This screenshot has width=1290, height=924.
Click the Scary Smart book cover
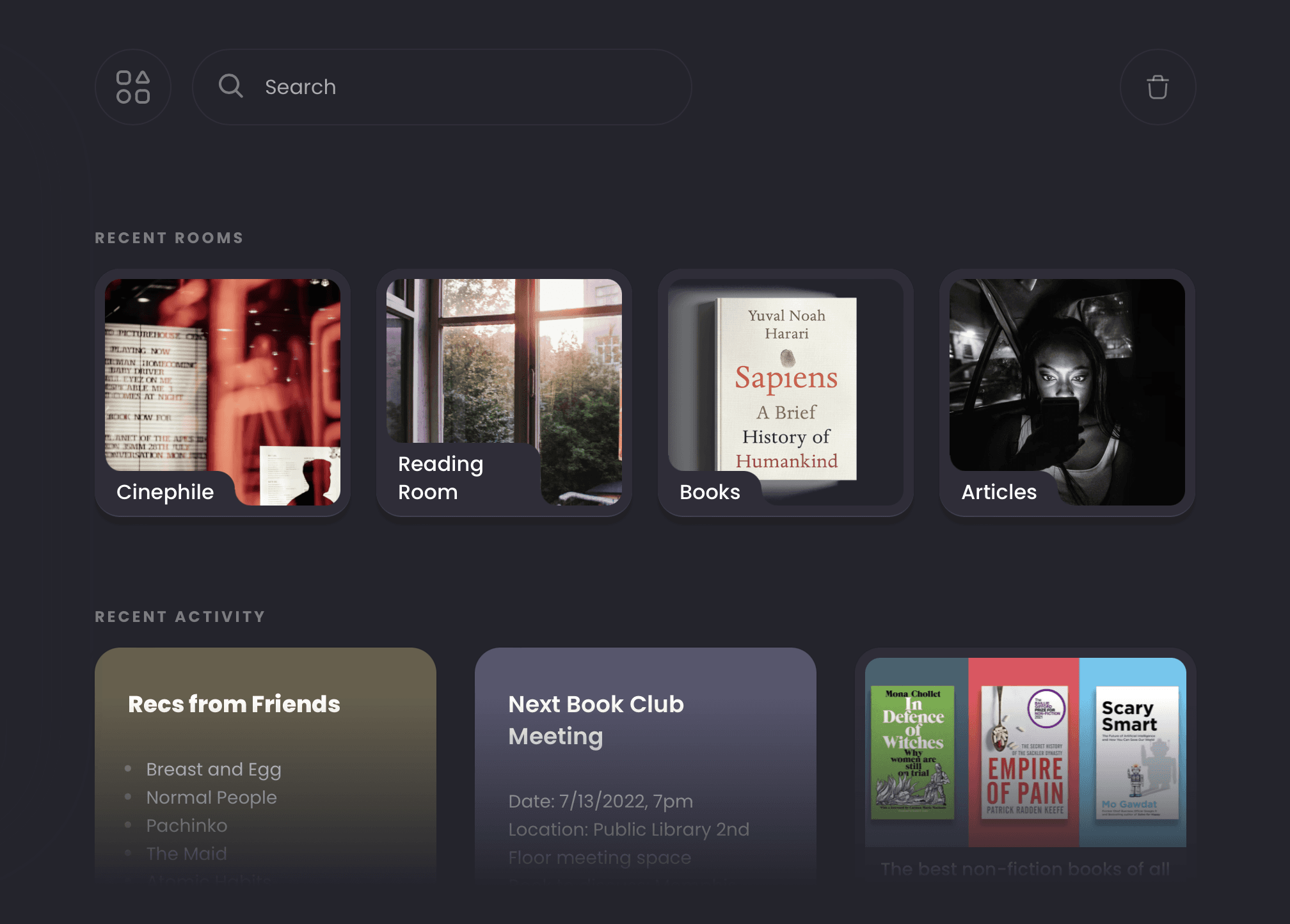(1136, 753)
